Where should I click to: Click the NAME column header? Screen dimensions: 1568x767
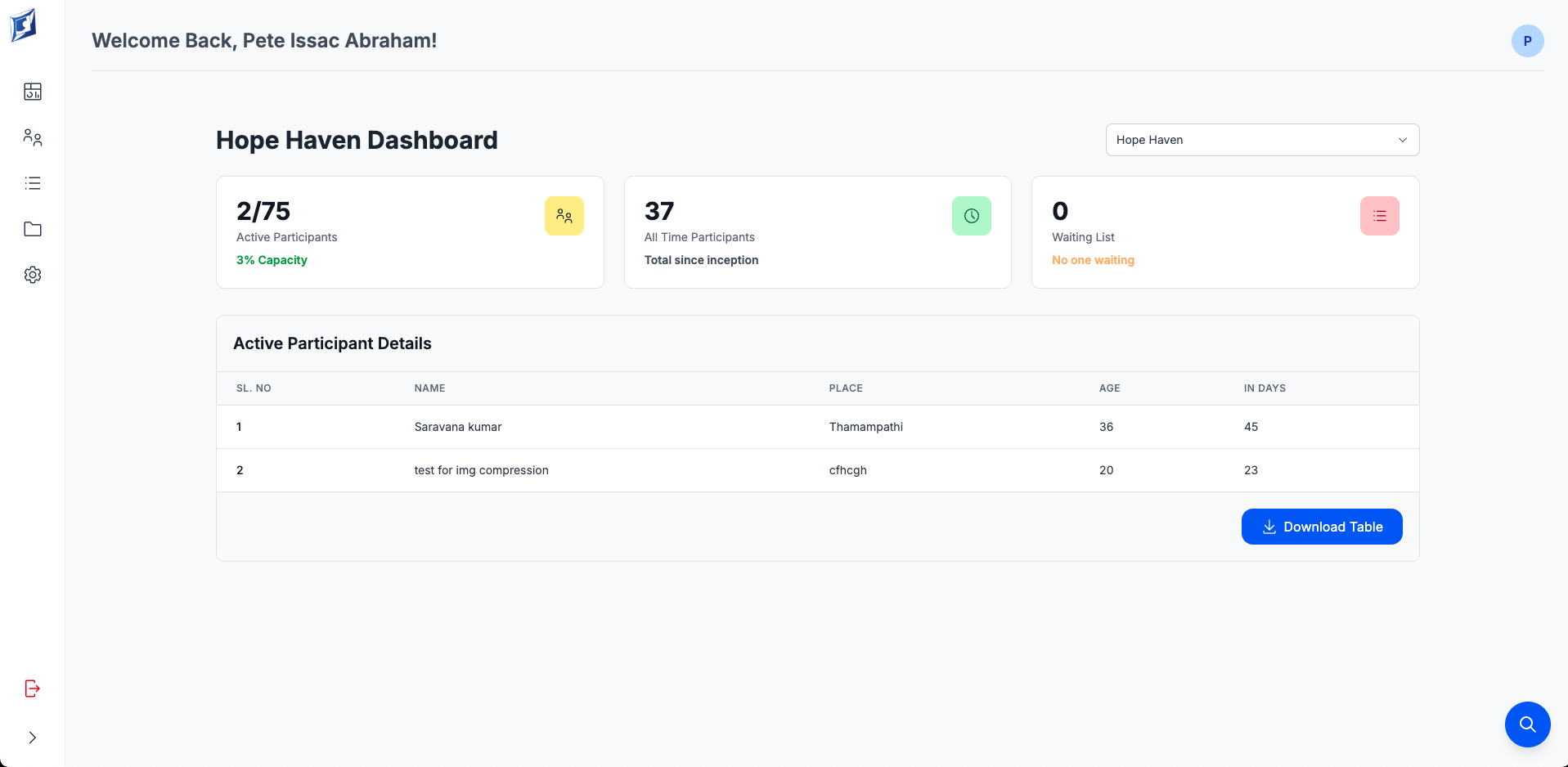click(x=429, y=388)
